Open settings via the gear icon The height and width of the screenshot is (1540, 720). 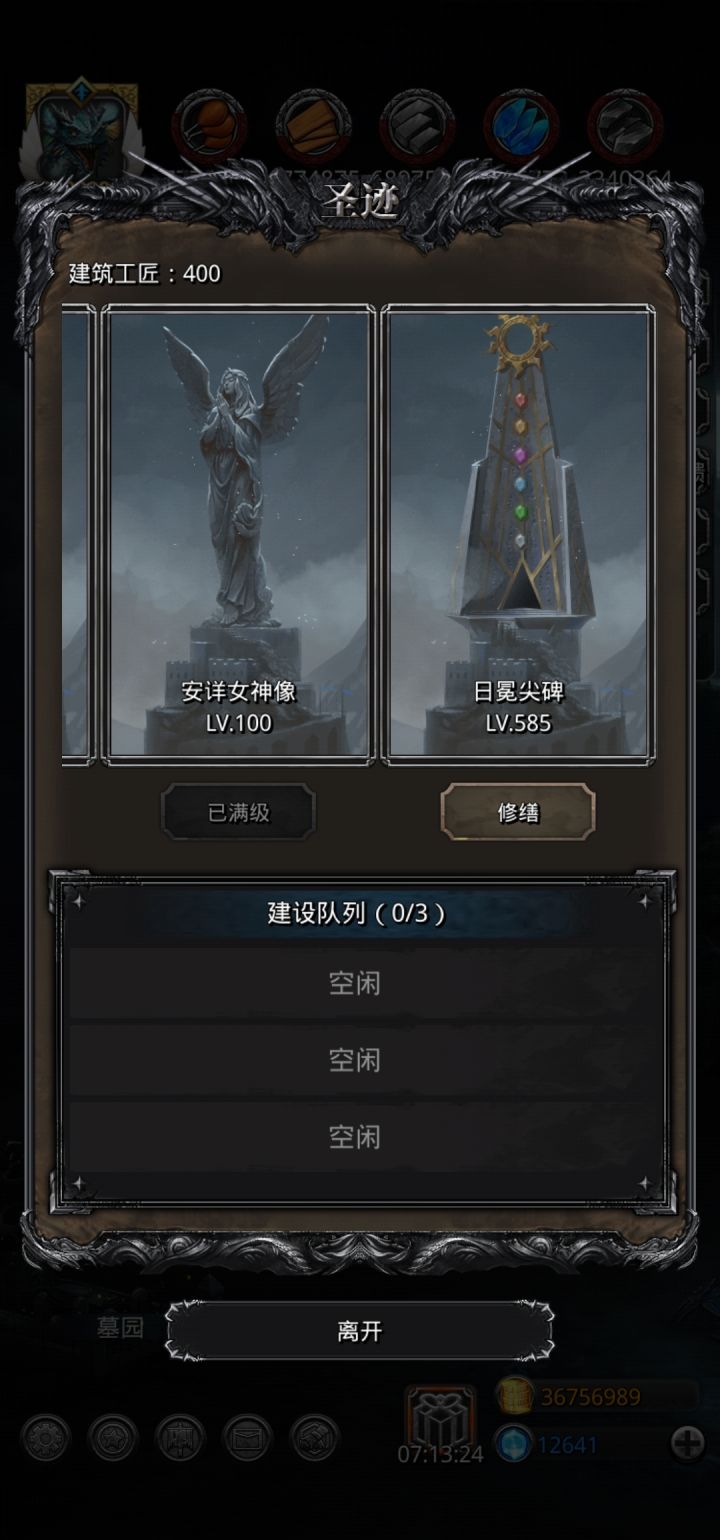click(46, 1438)
